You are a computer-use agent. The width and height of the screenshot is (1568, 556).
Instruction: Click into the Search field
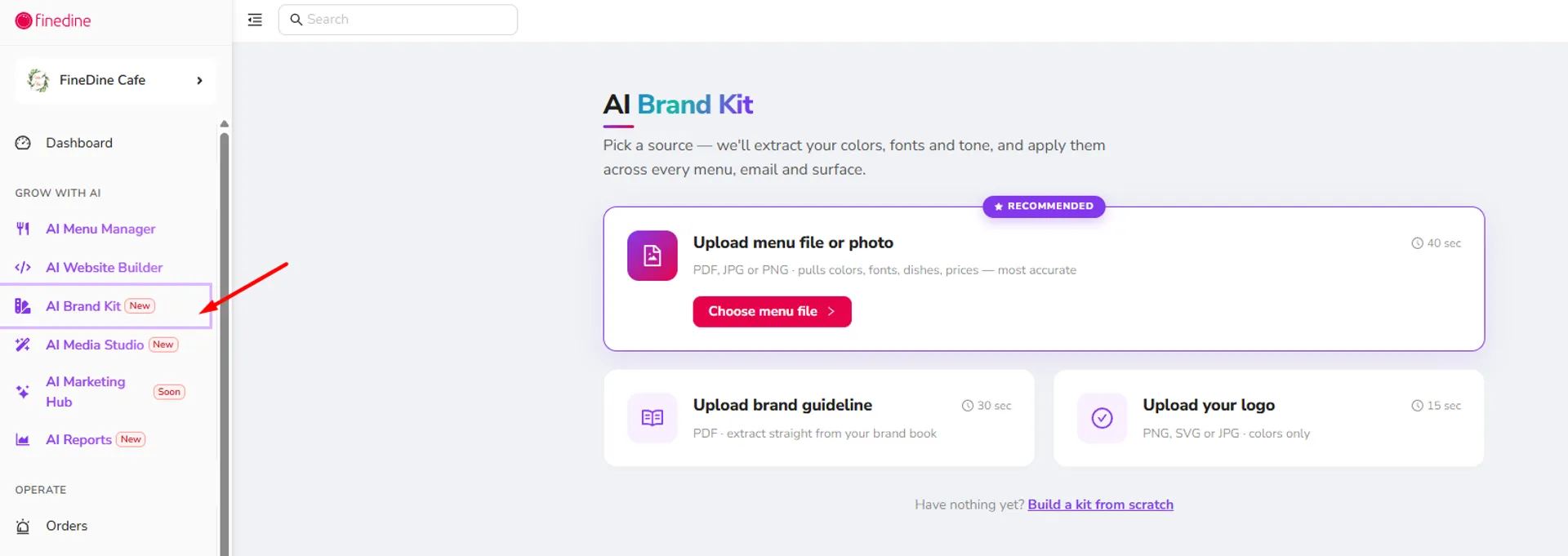[x=398, y=20]
